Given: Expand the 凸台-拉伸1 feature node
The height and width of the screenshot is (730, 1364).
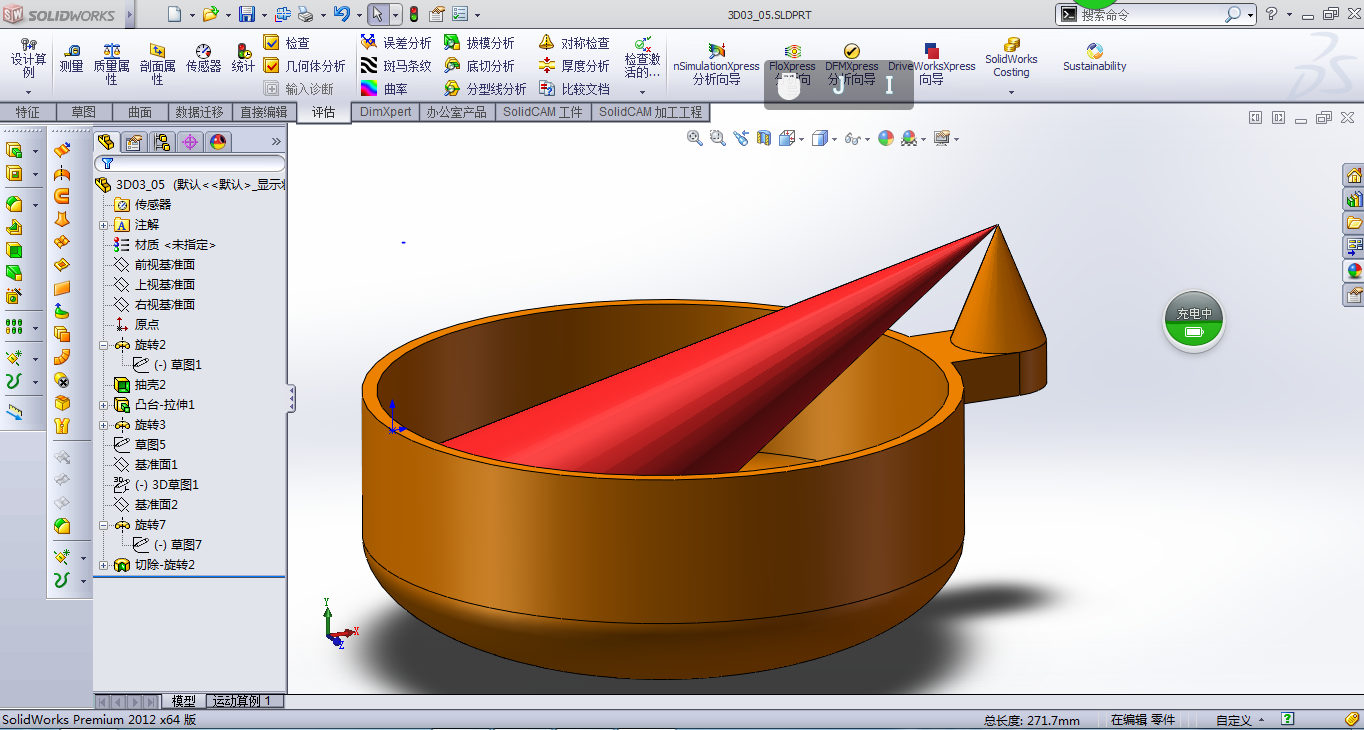Looking at the screenshot, I should tap(104, 405).
